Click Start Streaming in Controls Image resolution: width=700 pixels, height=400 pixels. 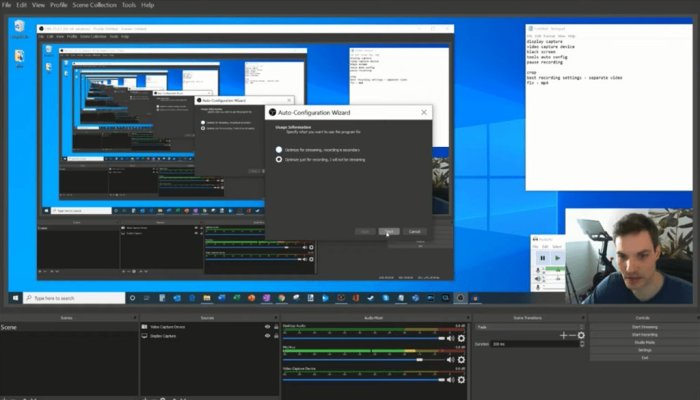tap(645, 327)
